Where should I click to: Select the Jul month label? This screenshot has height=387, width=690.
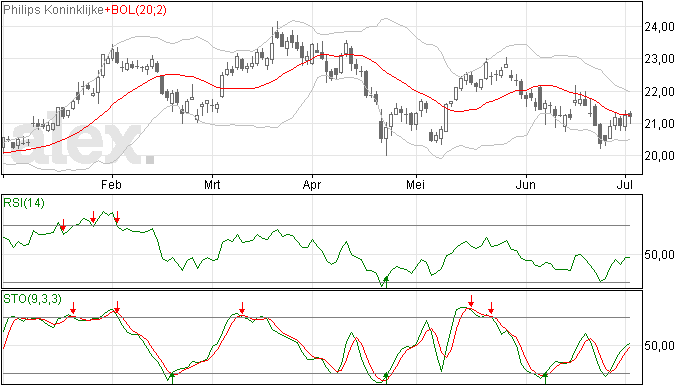pyautogui.click(x=625, y=184)
